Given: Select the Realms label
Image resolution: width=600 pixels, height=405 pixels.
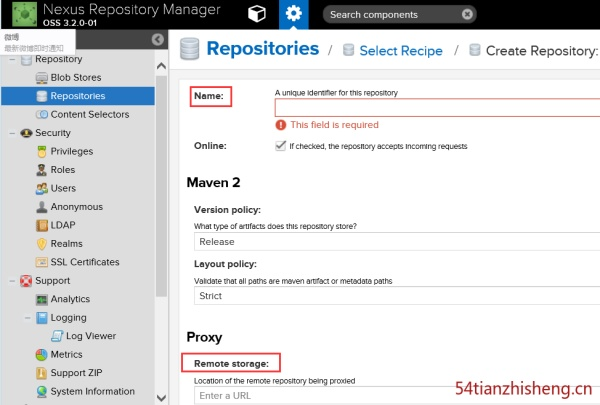Looking at the screenshot, I should pyautogui.click(x=67, y=244).
